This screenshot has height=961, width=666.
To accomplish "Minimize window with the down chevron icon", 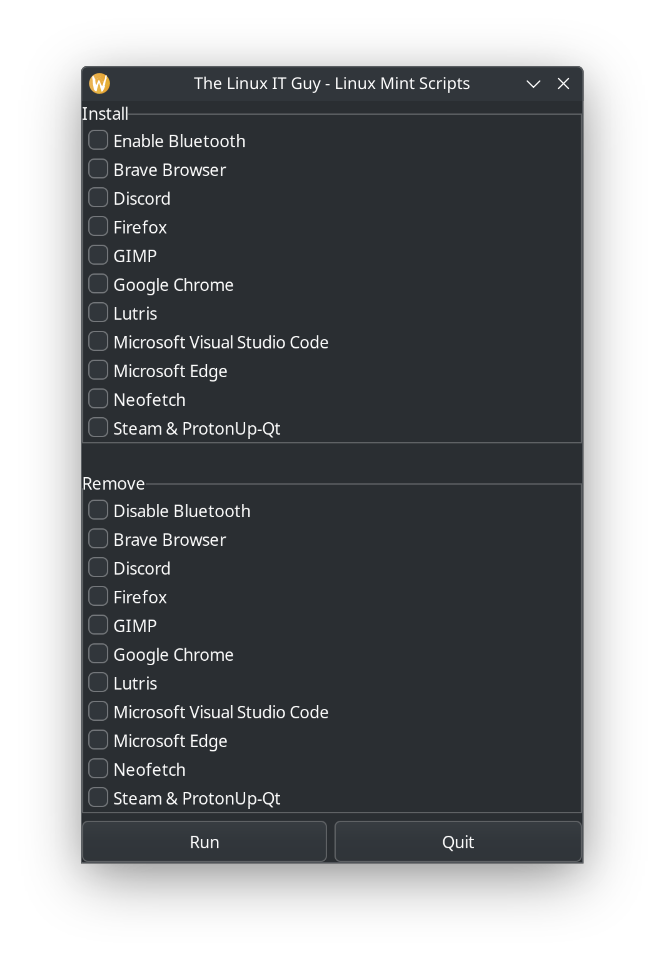I will (x=533, y=84).
